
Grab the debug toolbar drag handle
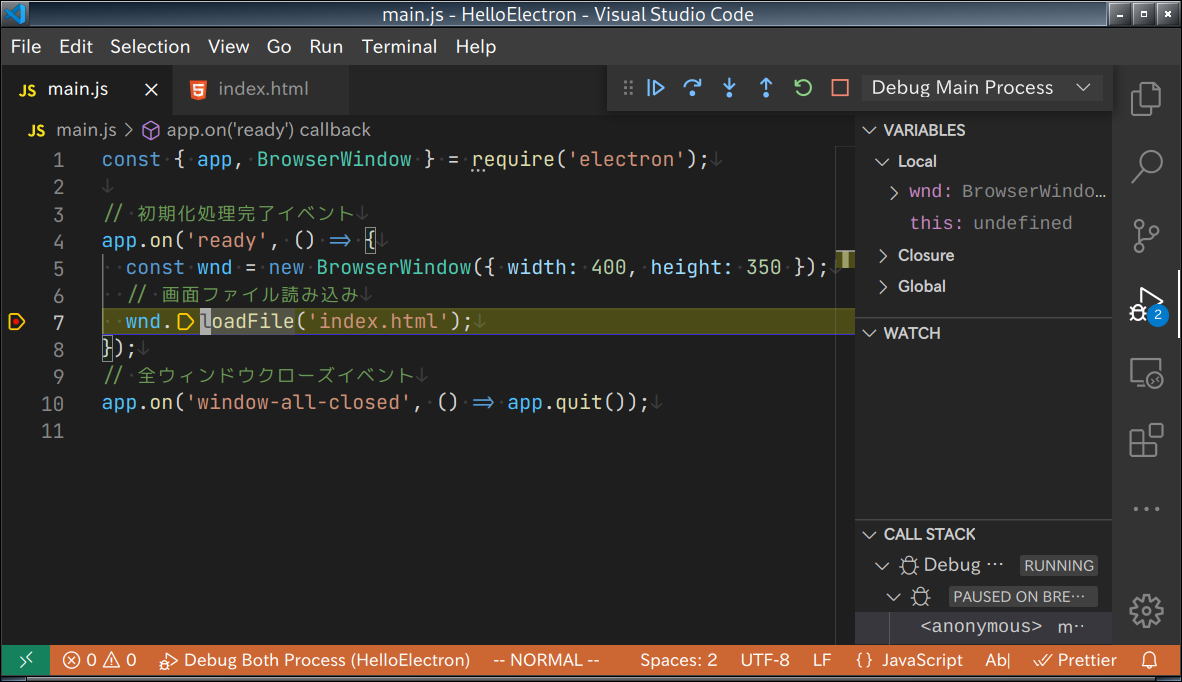[x=628, y=88]
